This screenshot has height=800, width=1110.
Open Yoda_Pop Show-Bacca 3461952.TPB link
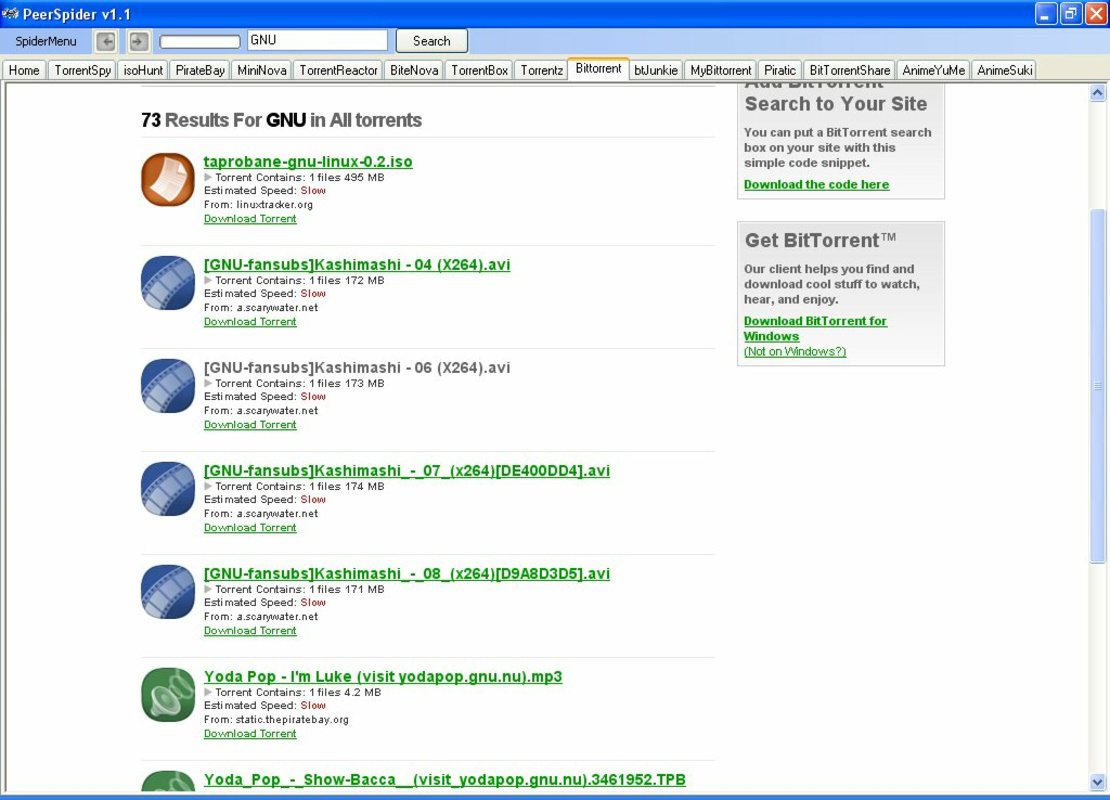(x=445, y=780)
